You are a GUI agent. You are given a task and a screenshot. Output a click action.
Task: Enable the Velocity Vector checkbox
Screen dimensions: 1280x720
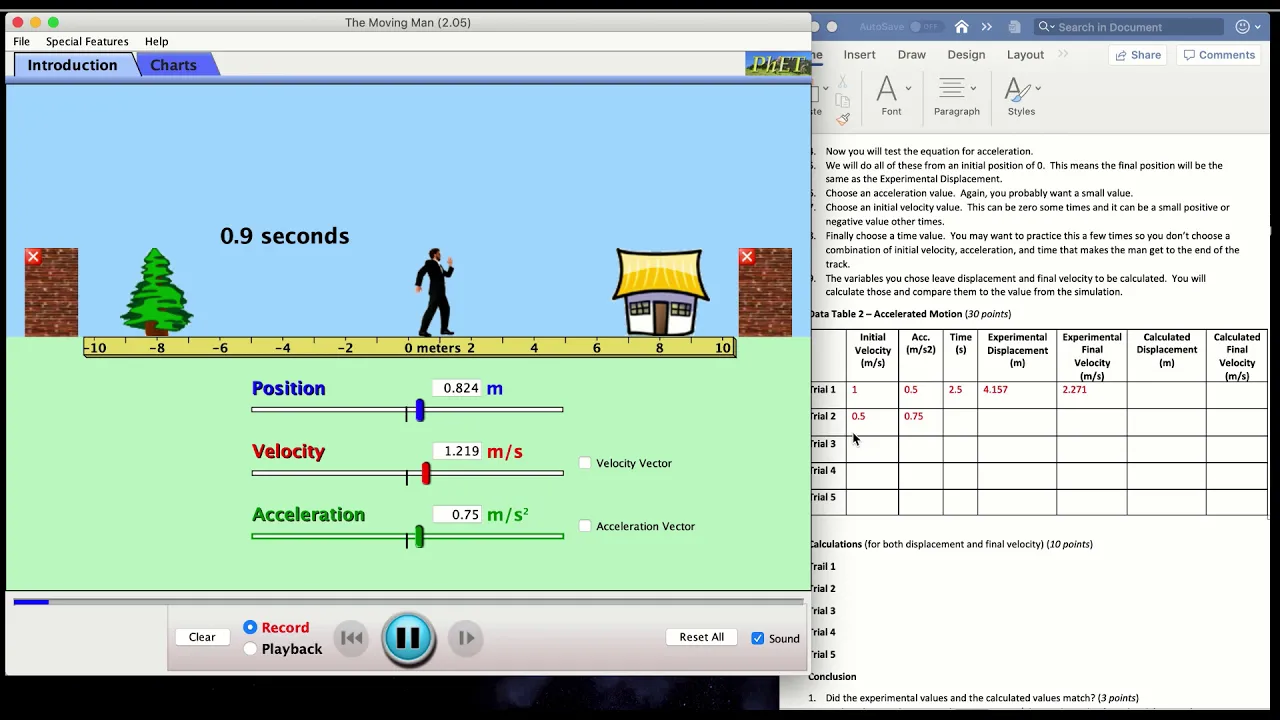[585, 463]
